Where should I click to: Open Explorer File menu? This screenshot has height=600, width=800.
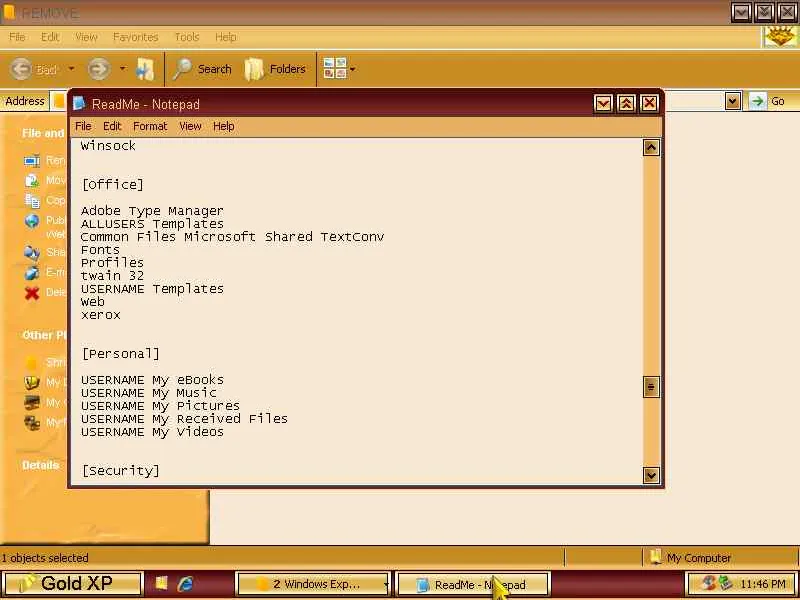pyautogui.click(x=17, y=37)
